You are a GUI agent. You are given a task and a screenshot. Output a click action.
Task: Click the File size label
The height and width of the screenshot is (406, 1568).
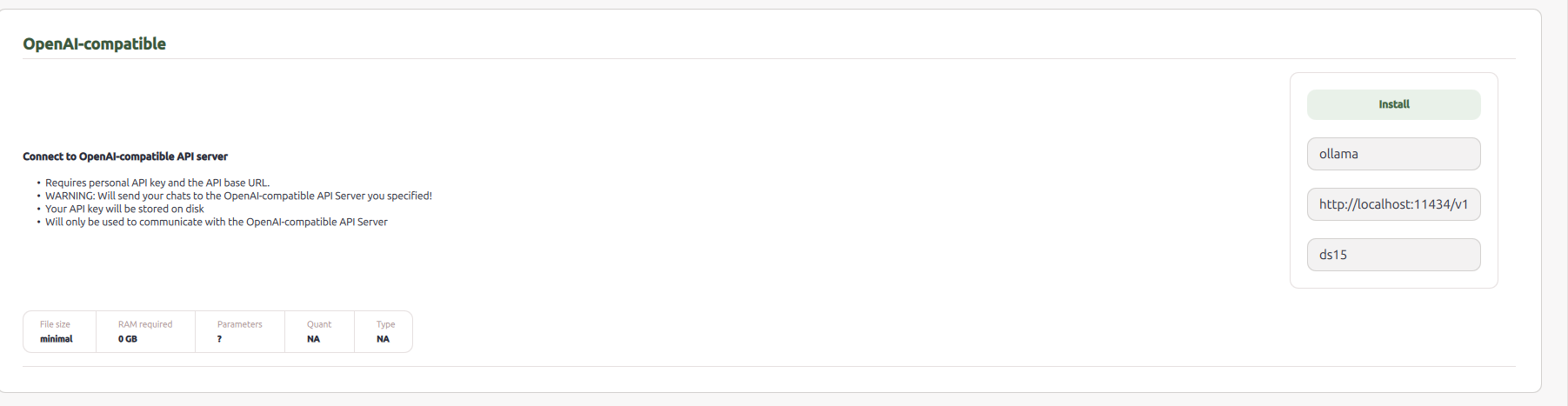tap(55, 324)
